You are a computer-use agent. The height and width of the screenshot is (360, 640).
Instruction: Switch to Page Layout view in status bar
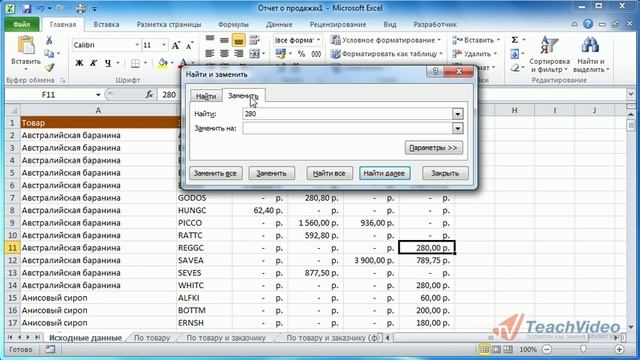click(496, 349)
